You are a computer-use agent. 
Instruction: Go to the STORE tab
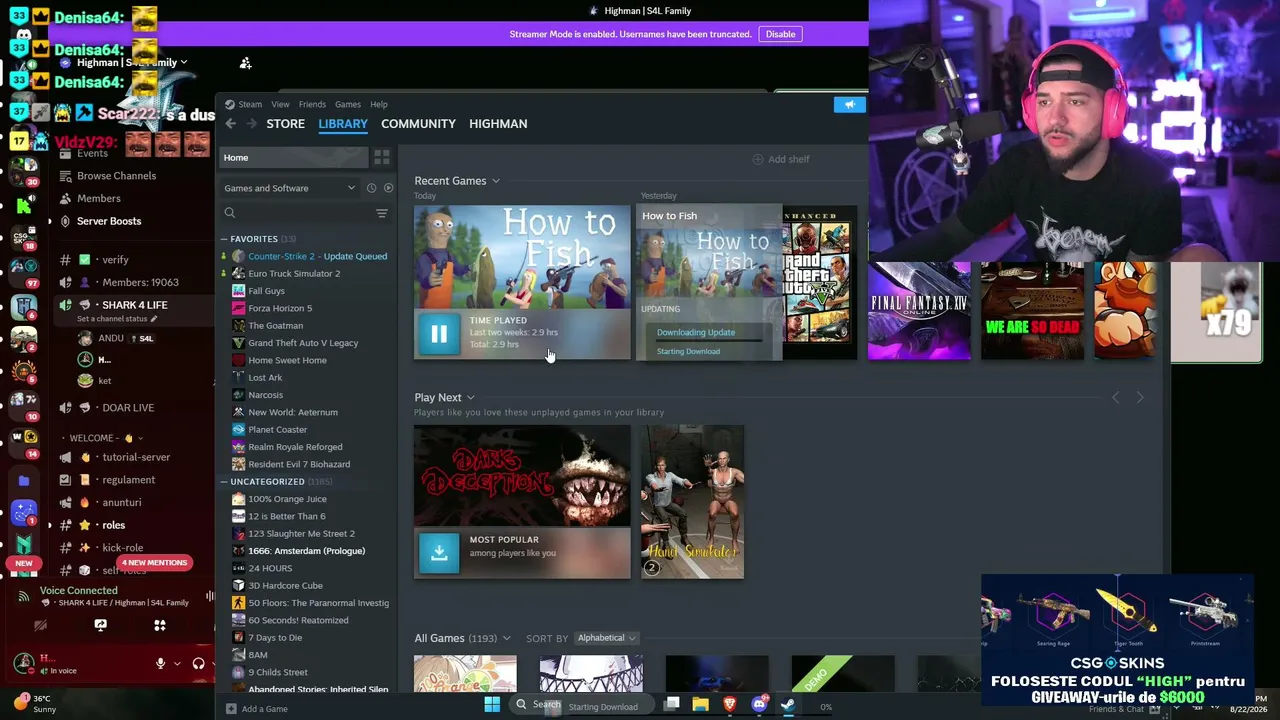pos(285,123)
